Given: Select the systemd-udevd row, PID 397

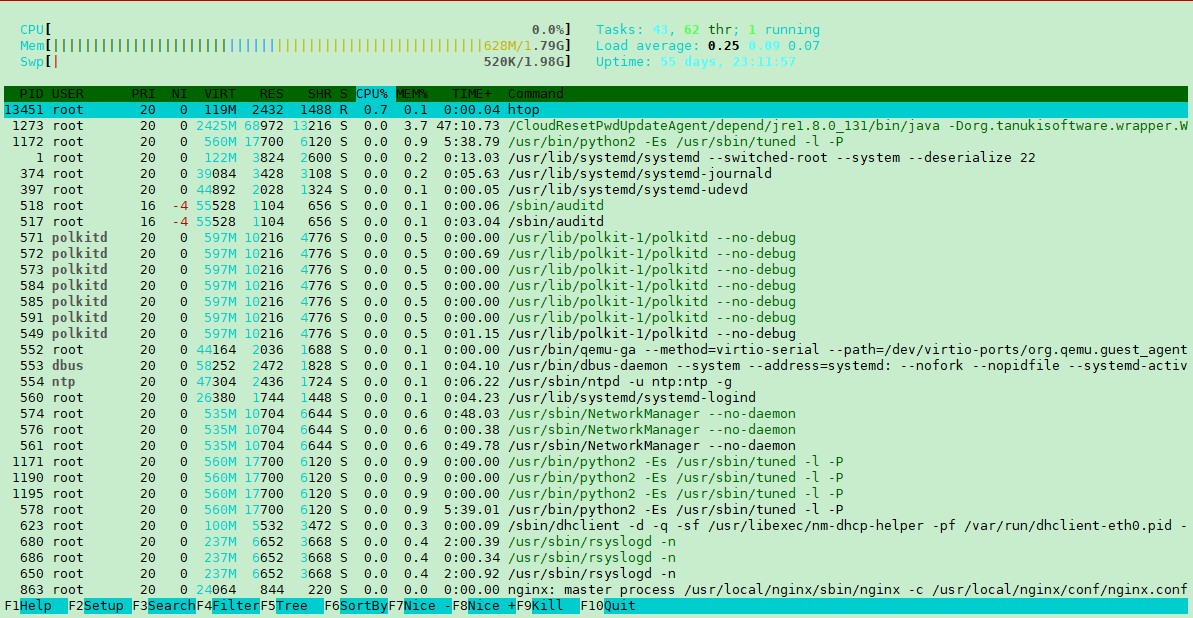Looking at the screenshot, I should tap(596, 190).
